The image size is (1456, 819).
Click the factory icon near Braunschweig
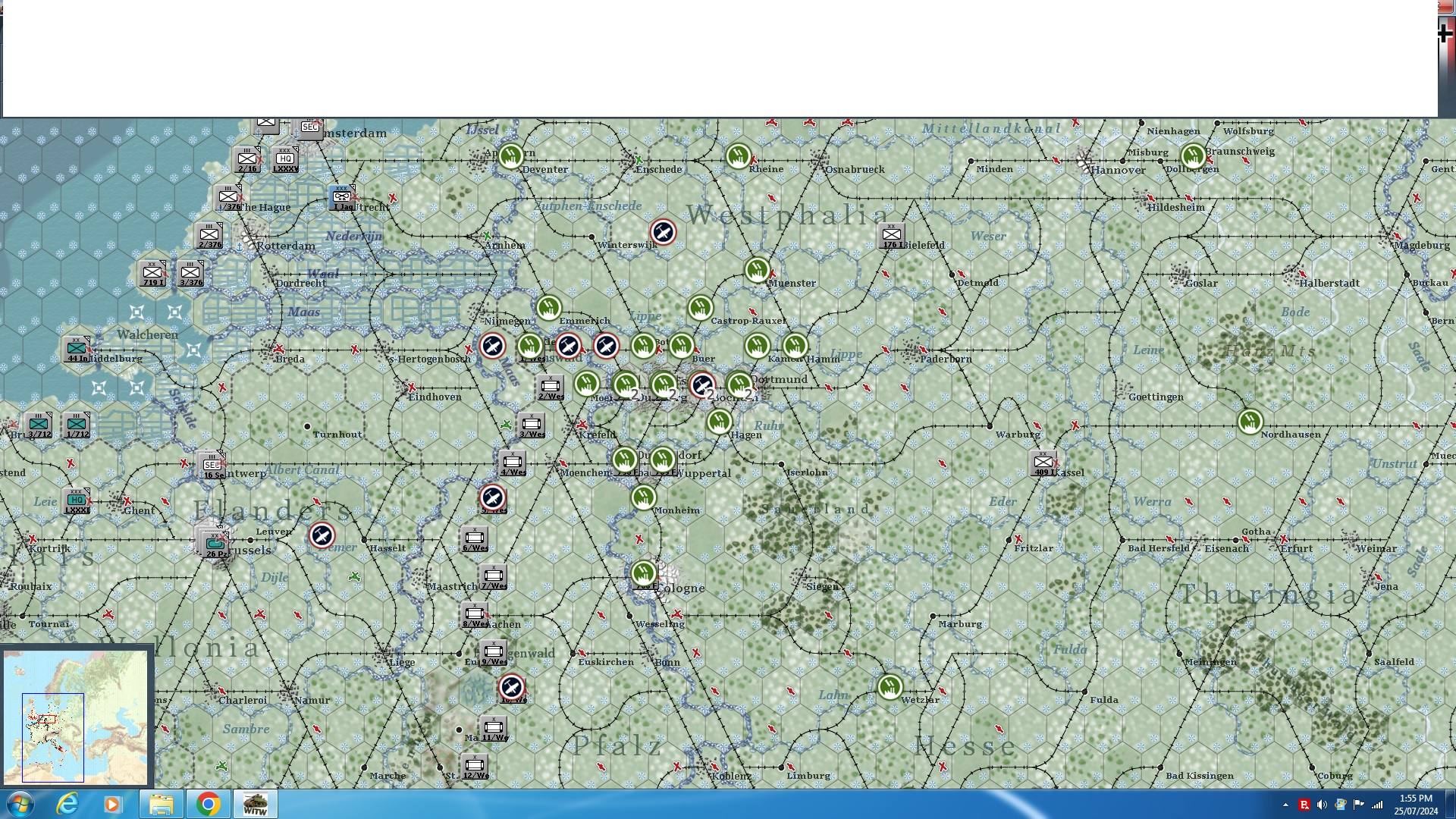click(x=1193, y=156)
